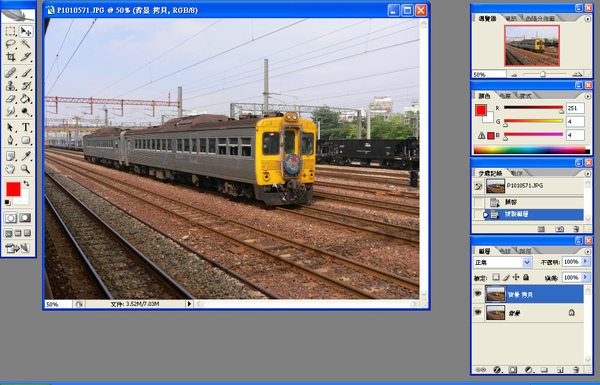Open the Color panel flyout menu
The width and height of the screenshot is (600, 385).
pyautogui.click(x=588, y=96)
